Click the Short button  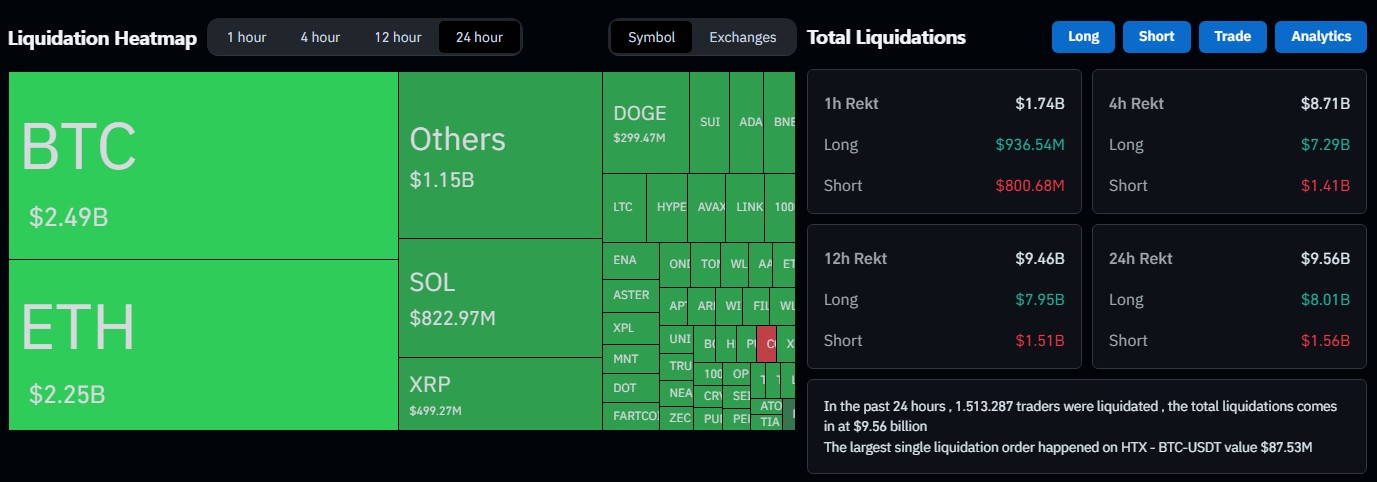tap(1156, 37)
